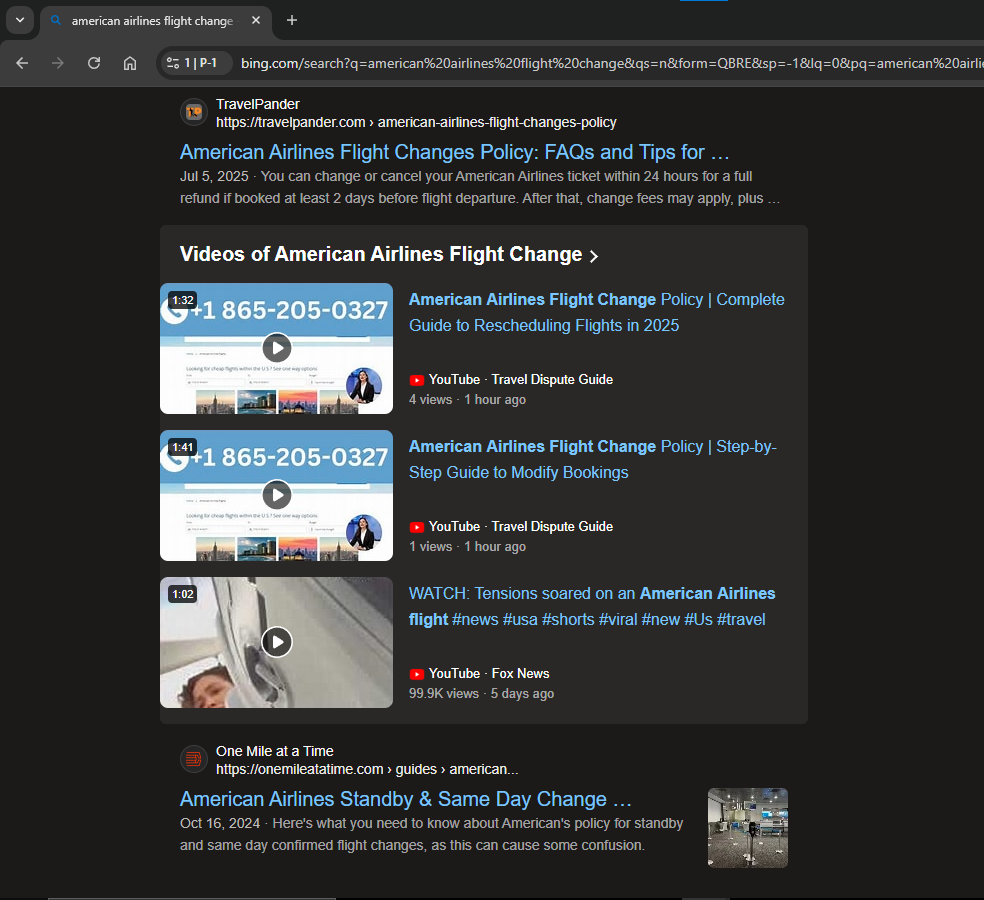The image size is (984, 900).
Task: Click the One Mile at a Time favicon
Action: [194, 760]
